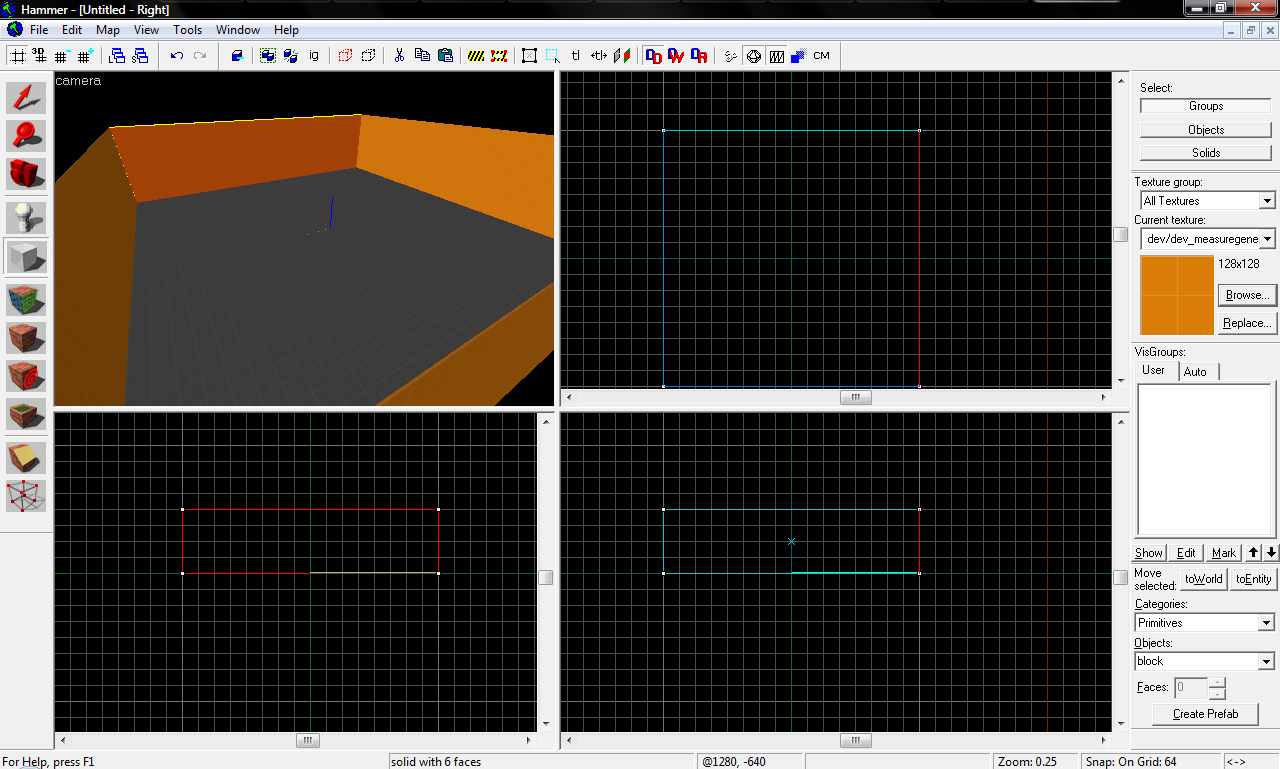This screenshot has height=769, width=1280.
Task: Open the Map menu
Action: (x=107, y=30)
